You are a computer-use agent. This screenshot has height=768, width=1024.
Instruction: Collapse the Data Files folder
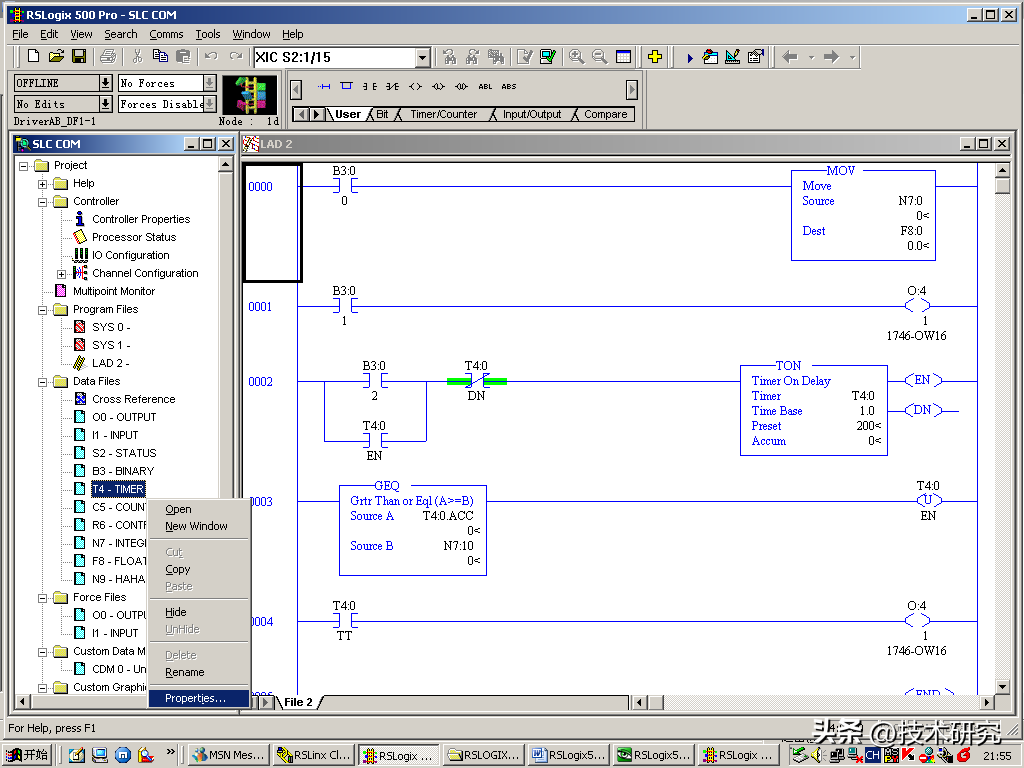click(x=43, y=382)
